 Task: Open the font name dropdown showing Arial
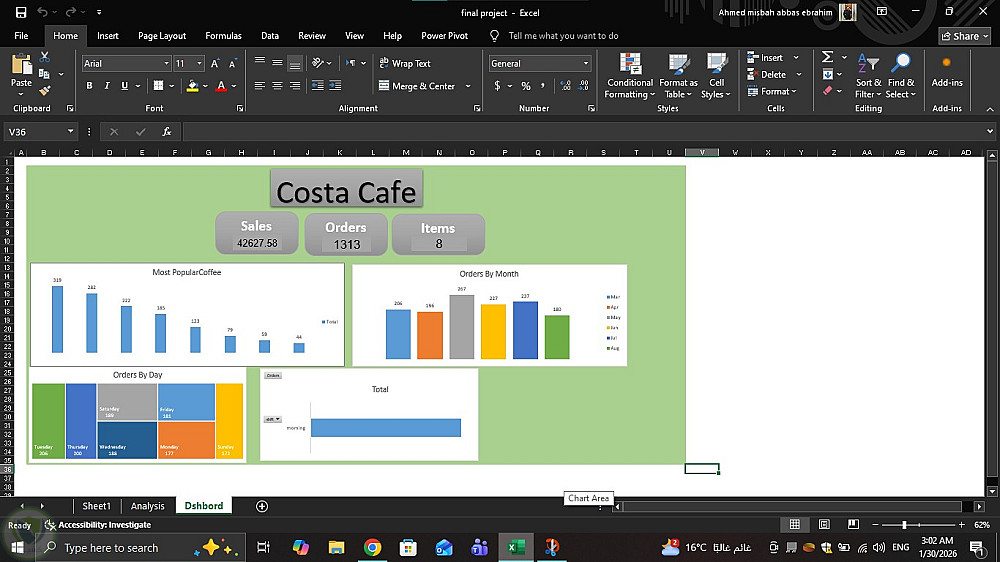(125, 63)
